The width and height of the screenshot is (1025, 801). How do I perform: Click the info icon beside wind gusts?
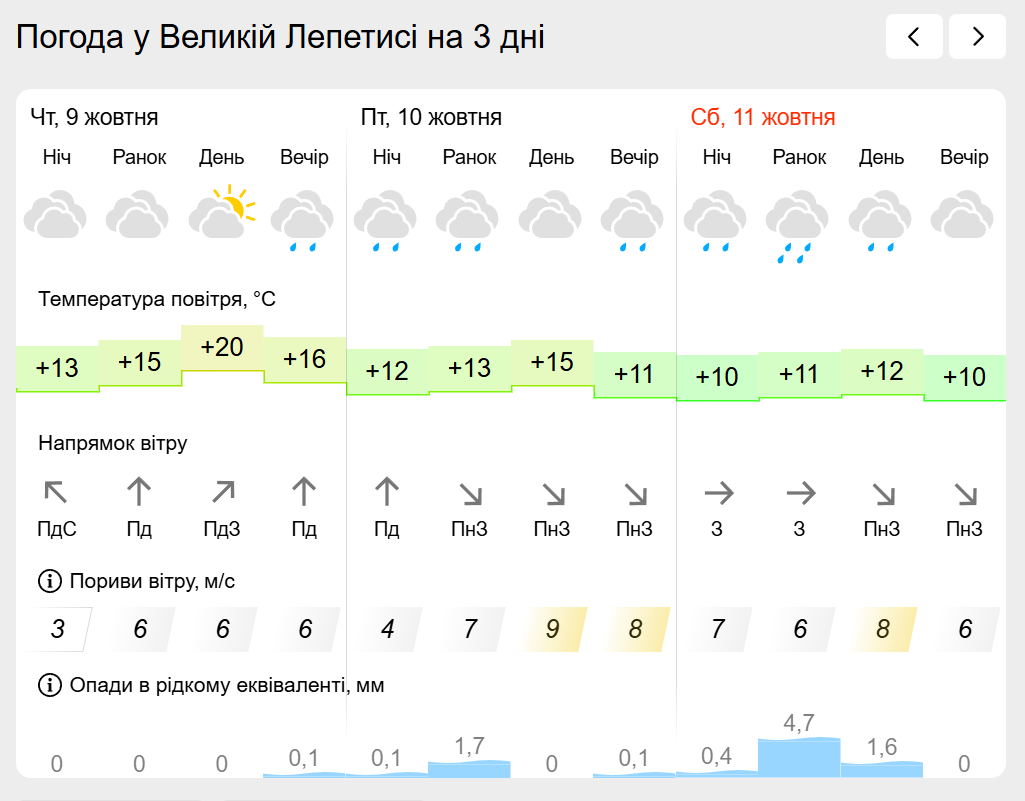[x=49, y=581]
